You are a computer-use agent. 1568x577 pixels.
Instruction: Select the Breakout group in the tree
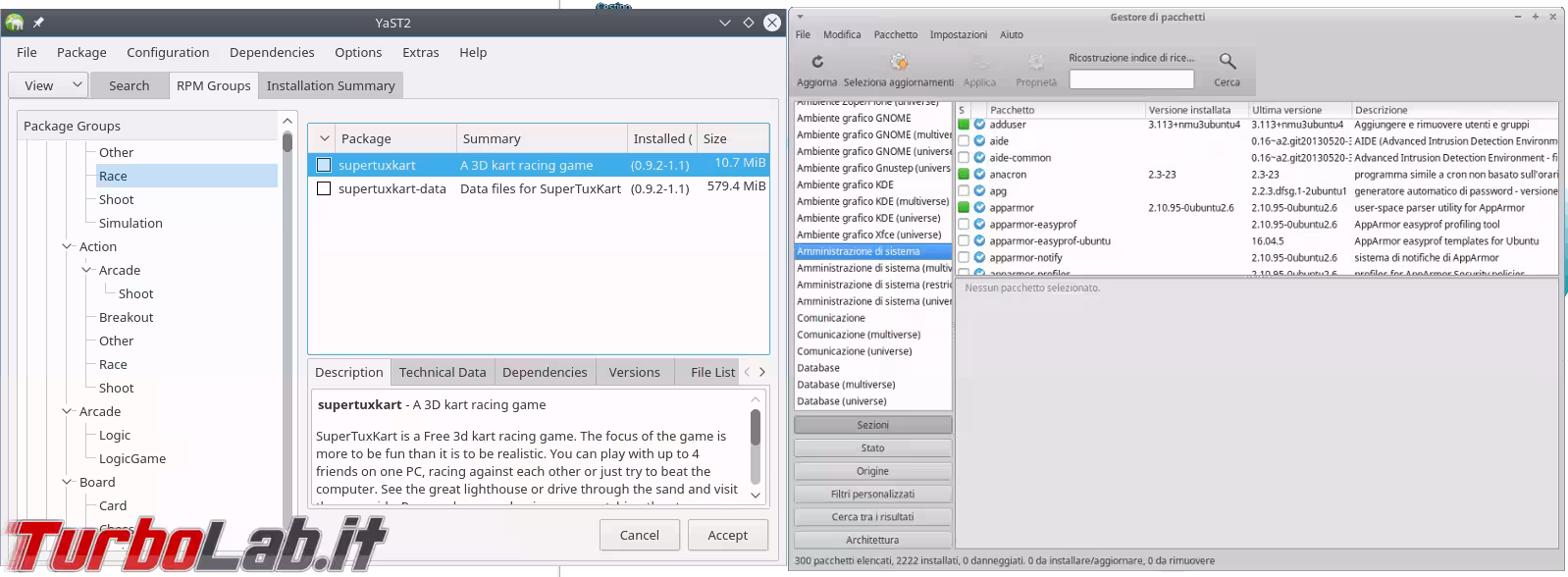click(x=126, y=317)
